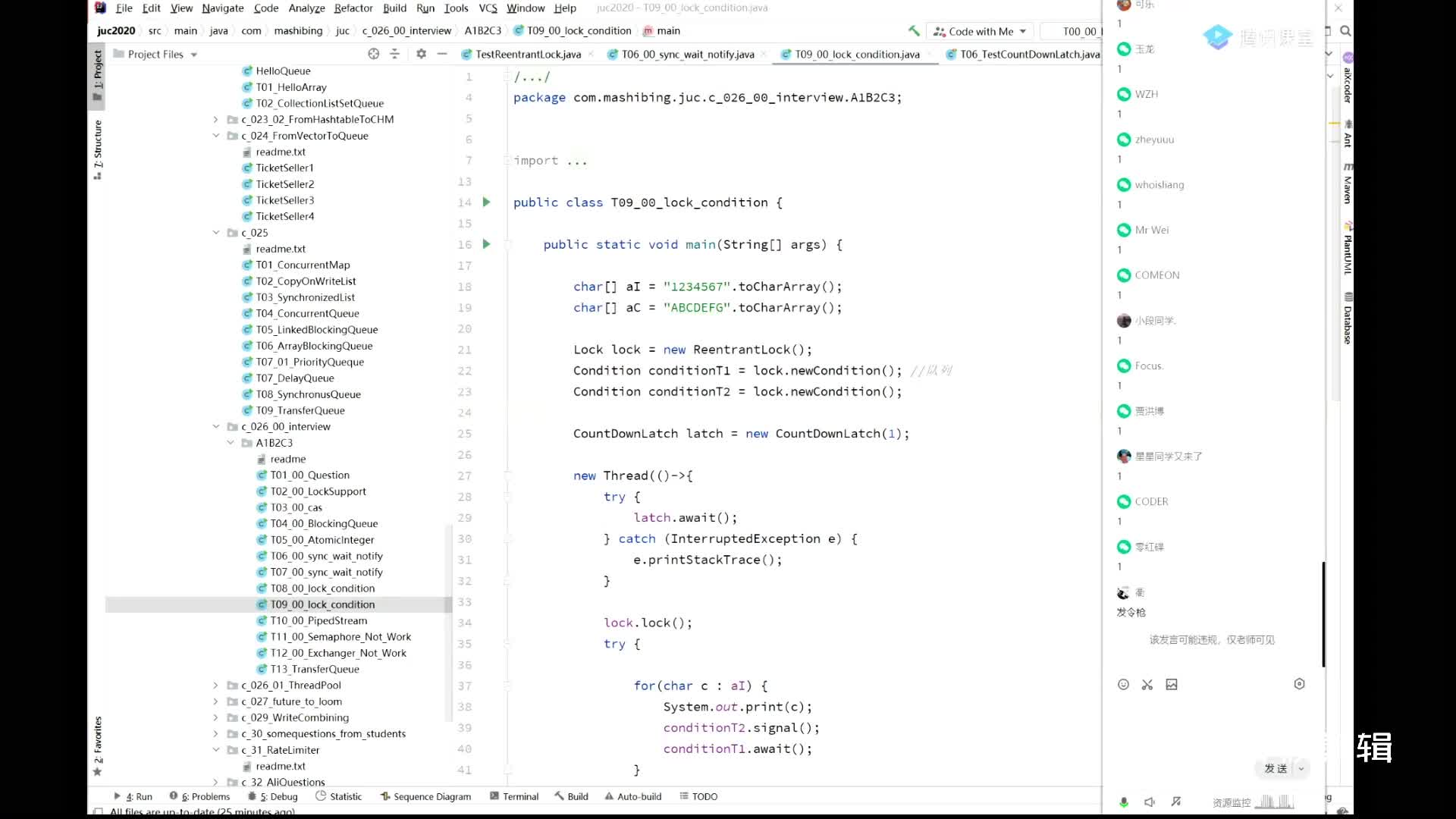Expand the c_026_00_interview tree item
Screen dimensions: 1456x819
(x=216, y=426)
